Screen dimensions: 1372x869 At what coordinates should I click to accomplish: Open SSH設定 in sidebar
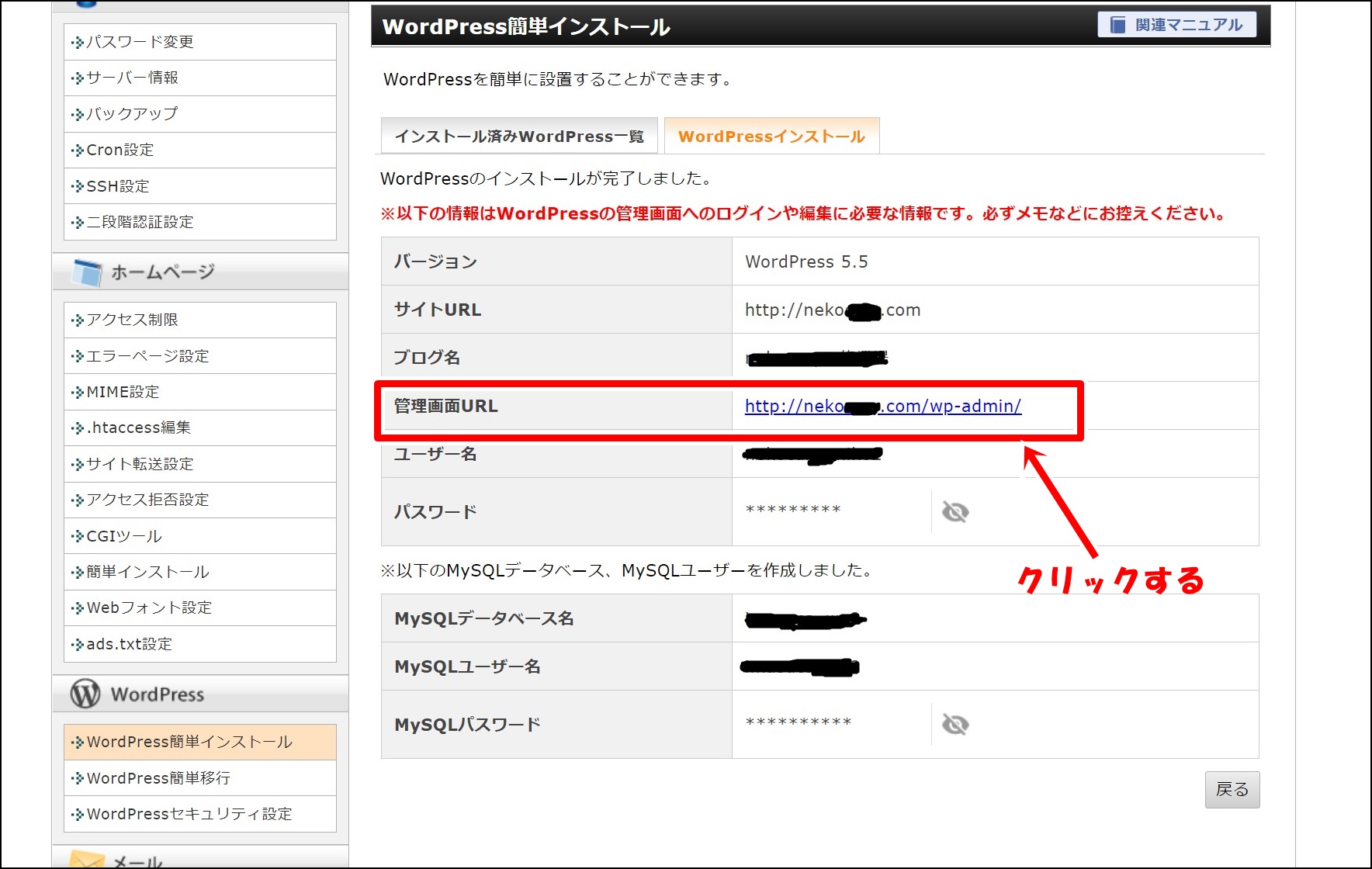point(200,186)
